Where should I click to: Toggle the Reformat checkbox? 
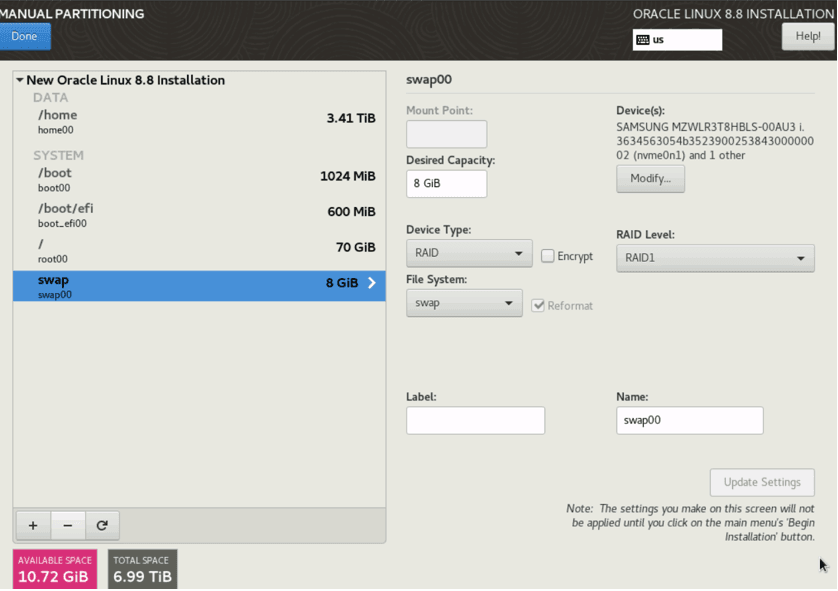point(539,305)
